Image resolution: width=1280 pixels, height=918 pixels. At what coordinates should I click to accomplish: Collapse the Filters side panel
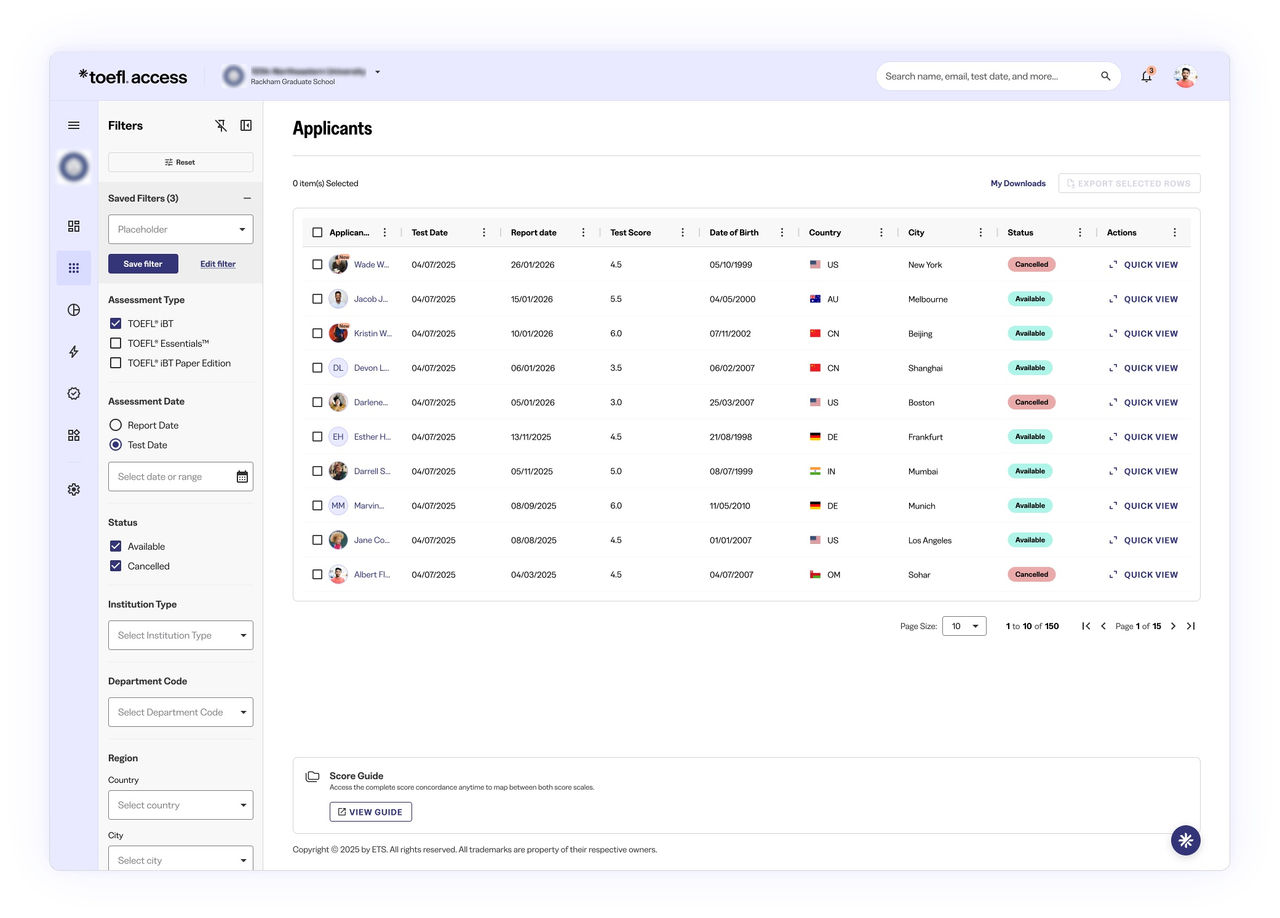point(246,126)
